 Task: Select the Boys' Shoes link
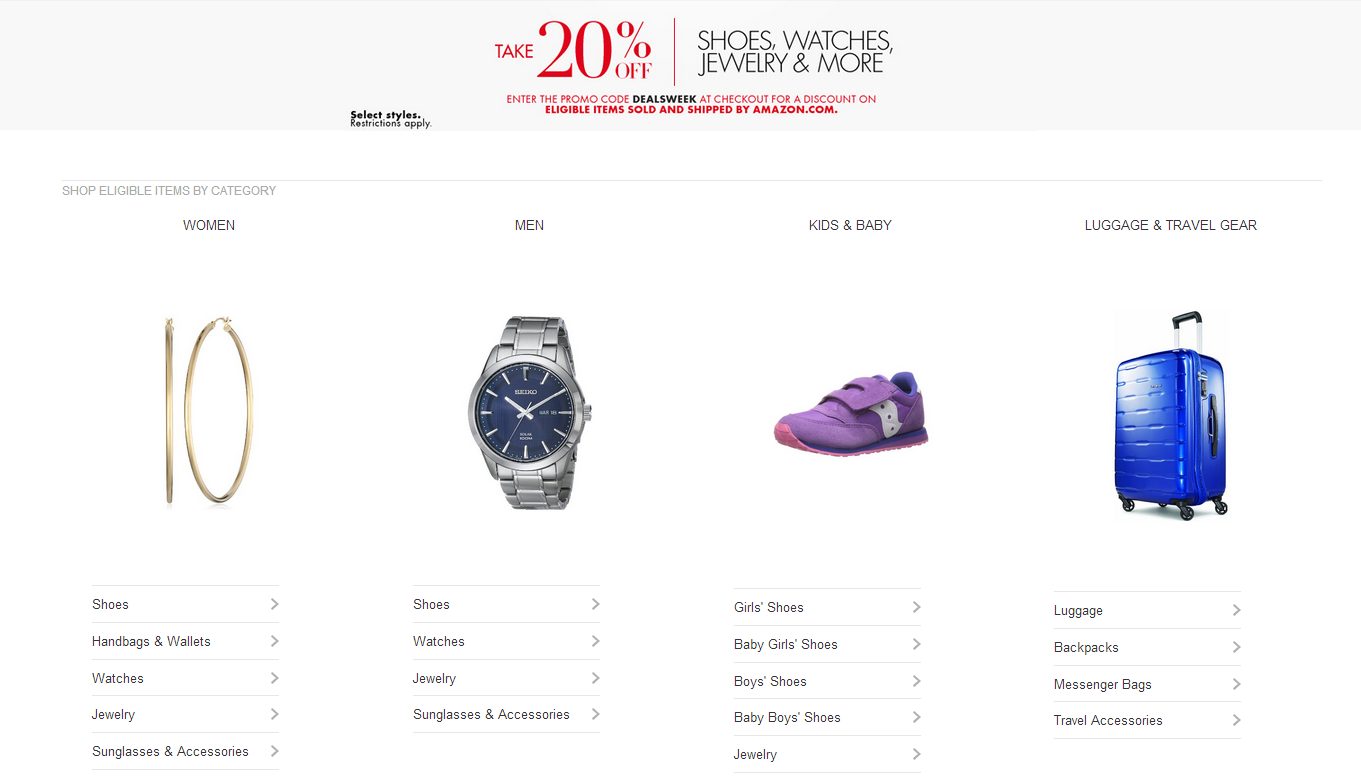click(770, 681)
